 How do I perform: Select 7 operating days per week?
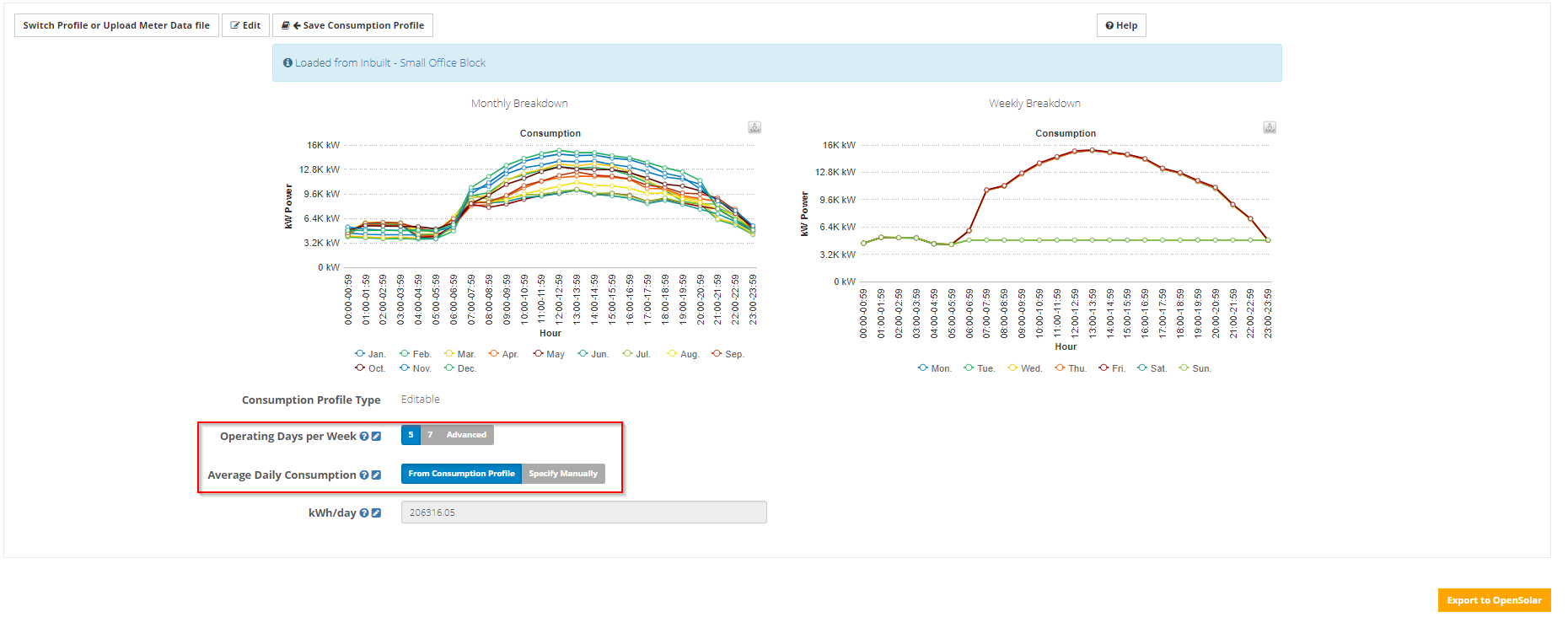pyautogui.click(x=430, y=435)
